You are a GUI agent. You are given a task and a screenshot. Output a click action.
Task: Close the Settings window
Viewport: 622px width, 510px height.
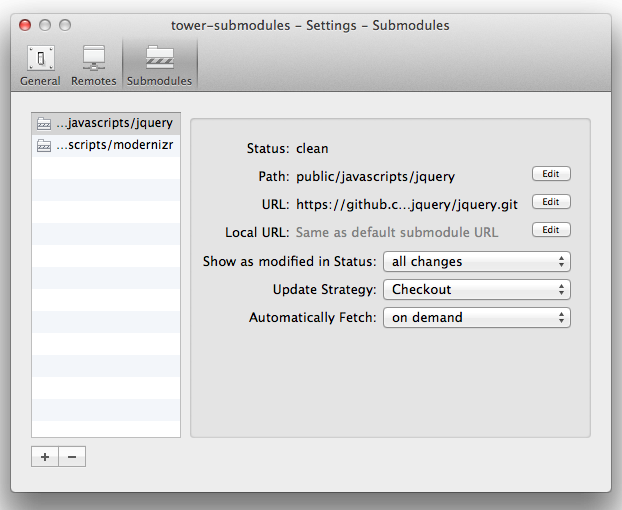(x=26, y=24)
